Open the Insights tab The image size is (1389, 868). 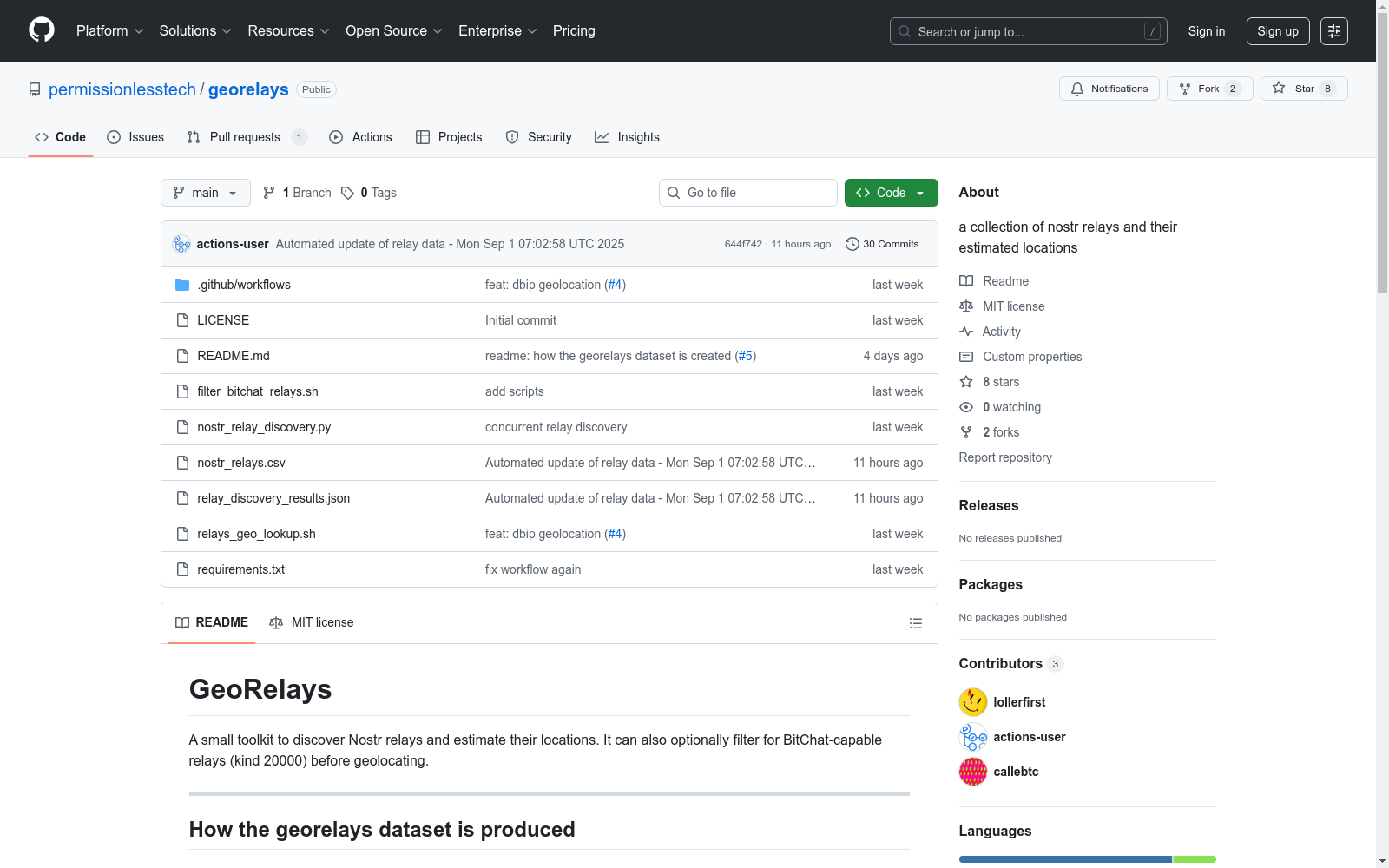tap(627, 137)
